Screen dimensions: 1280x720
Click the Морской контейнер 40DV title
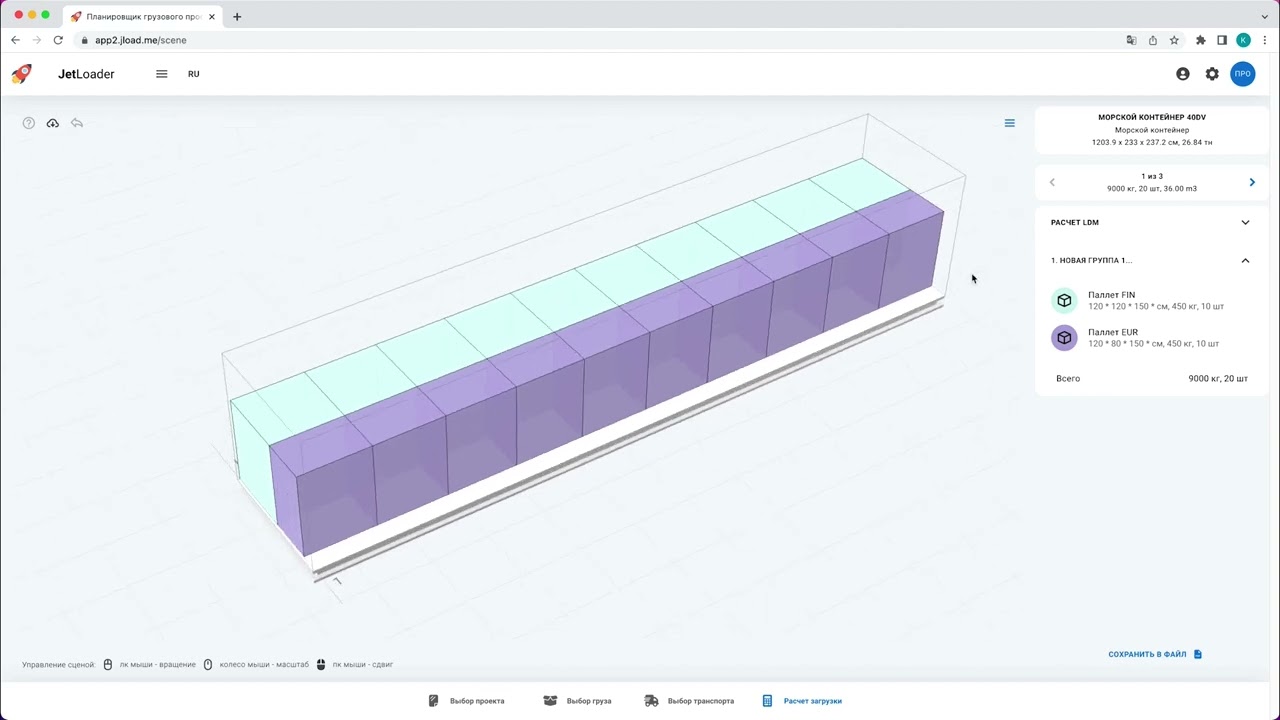point(1152,117)
